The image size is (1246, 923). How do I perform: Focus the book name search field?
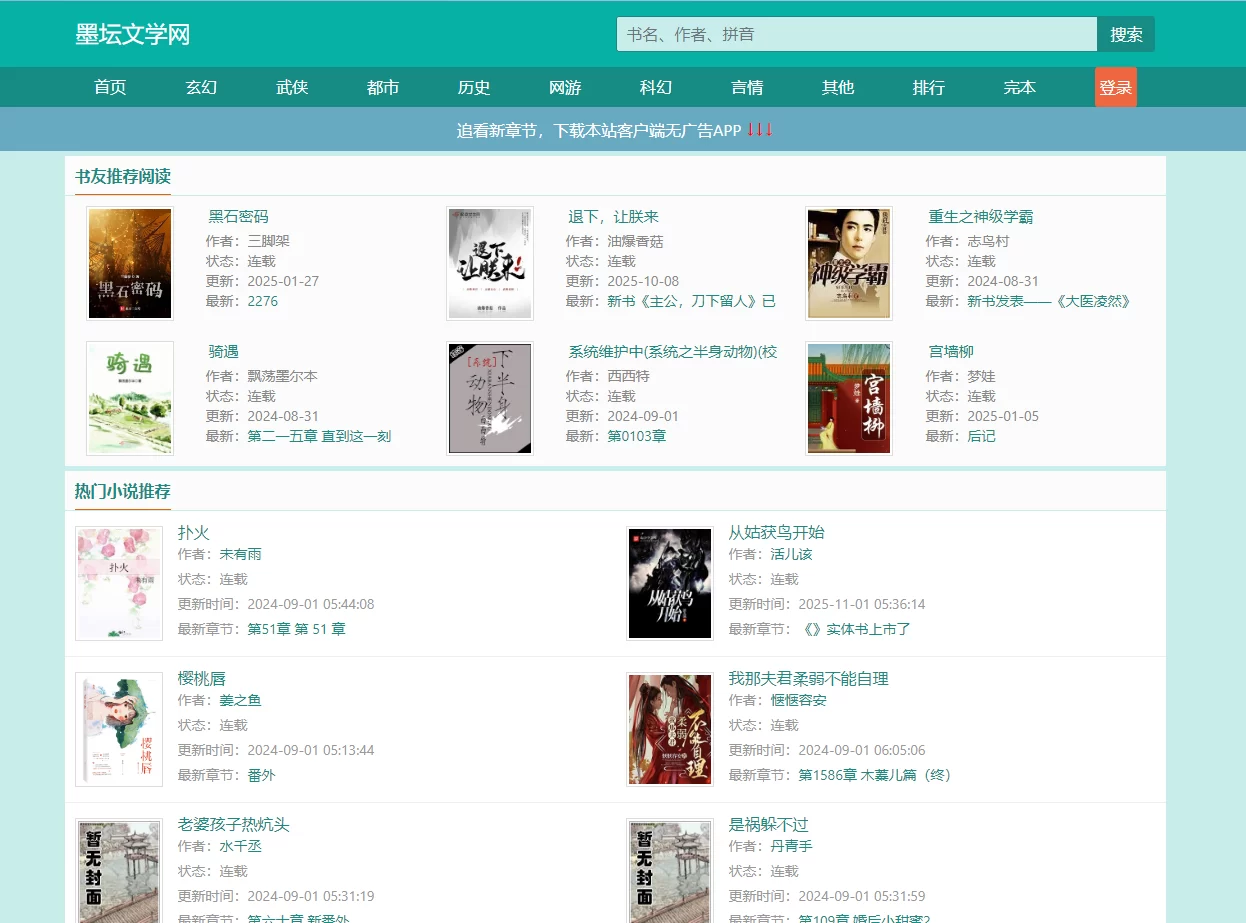coord(856,34)
